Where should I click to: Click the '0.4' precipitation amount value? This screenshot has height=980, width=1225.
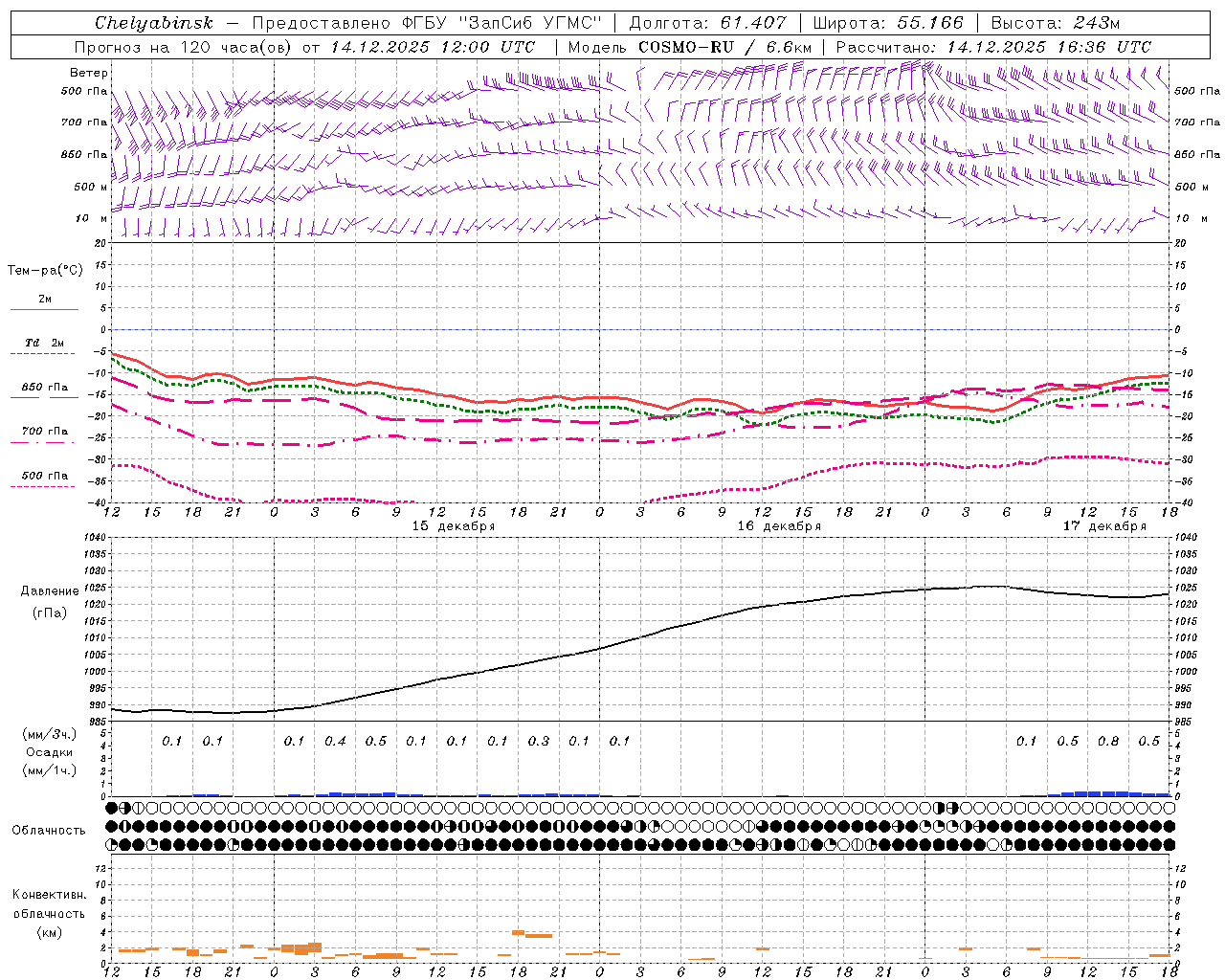(x=335, y=742)
